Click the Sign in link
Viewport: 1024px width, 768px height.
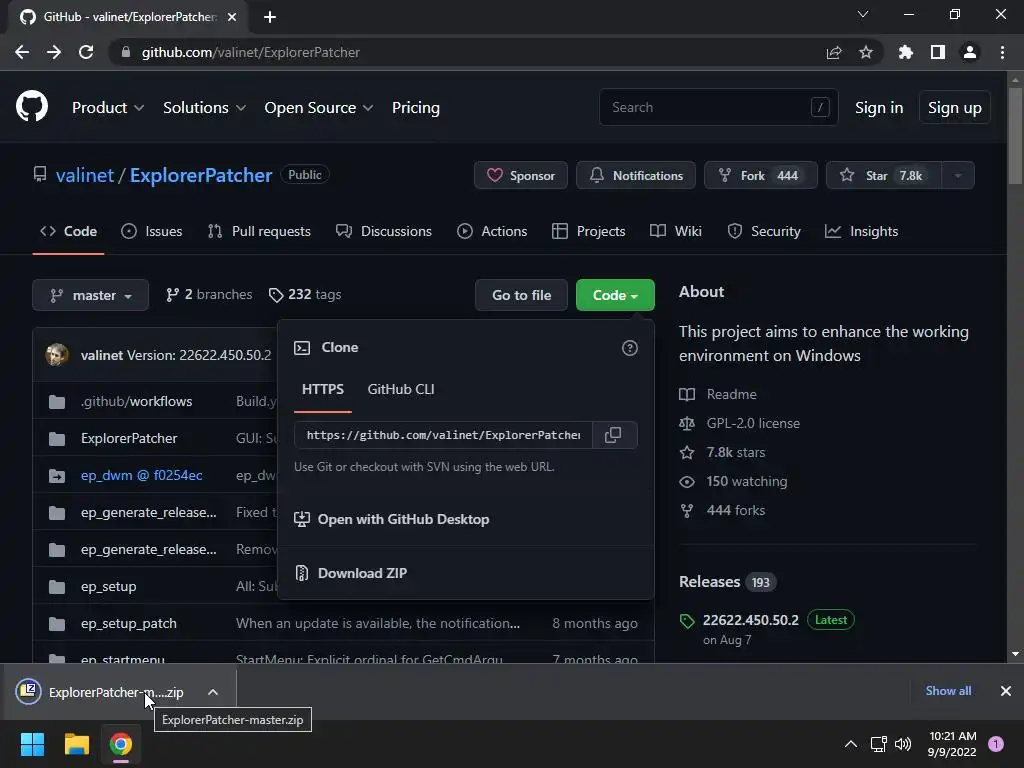tap(879, 108)
